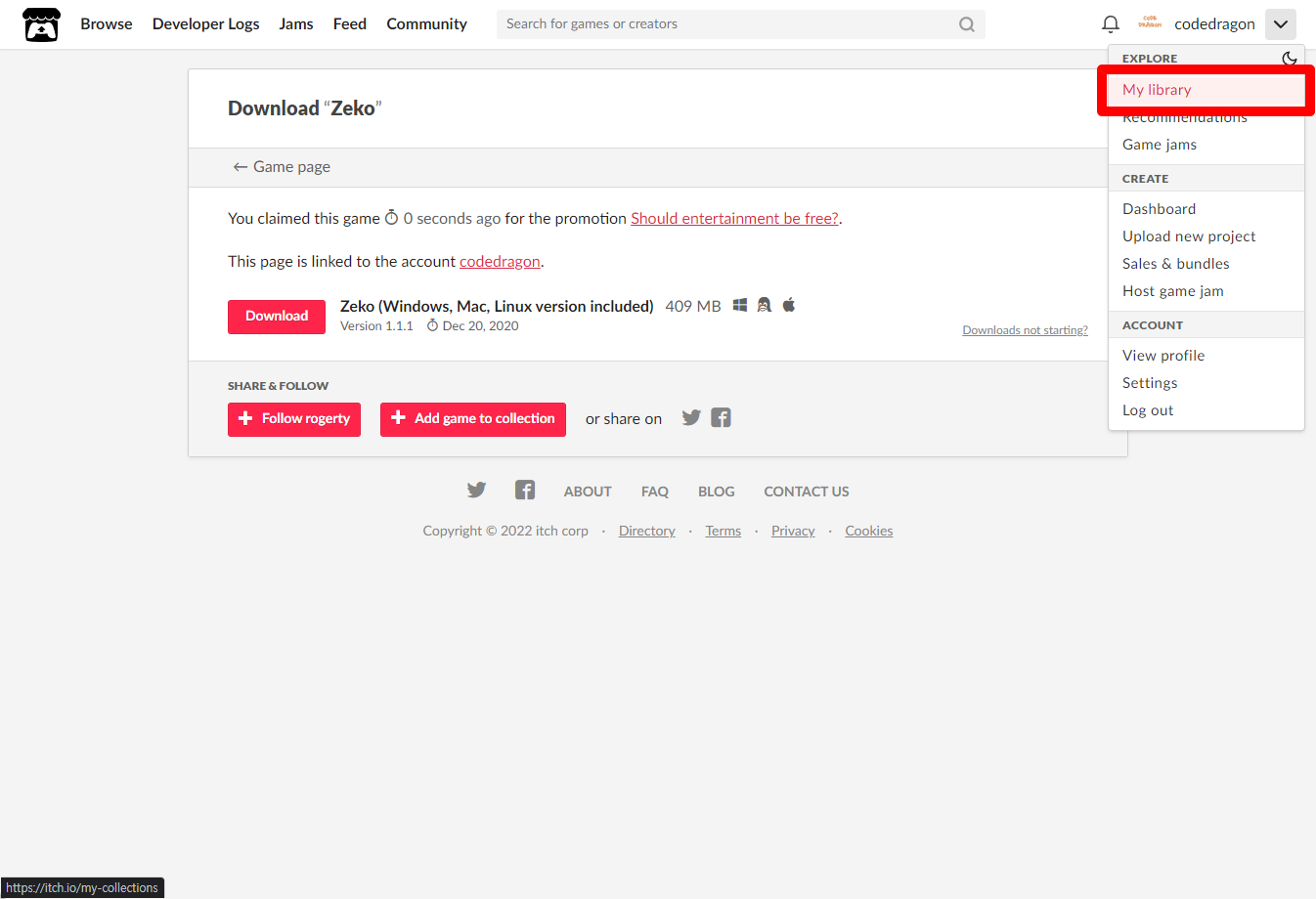Click the 'Zeko (Windows, Mac, Linux version included)' title

tap(497, 306)
